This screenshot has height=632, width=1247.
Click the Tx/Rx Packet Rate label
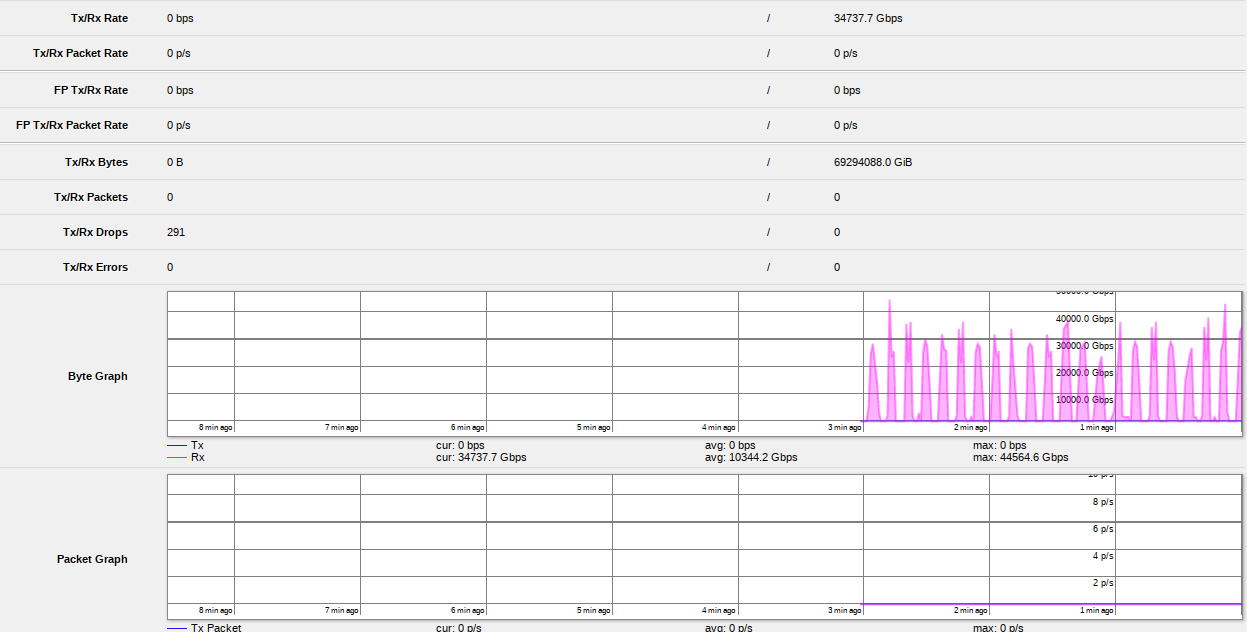pos(80,53)
